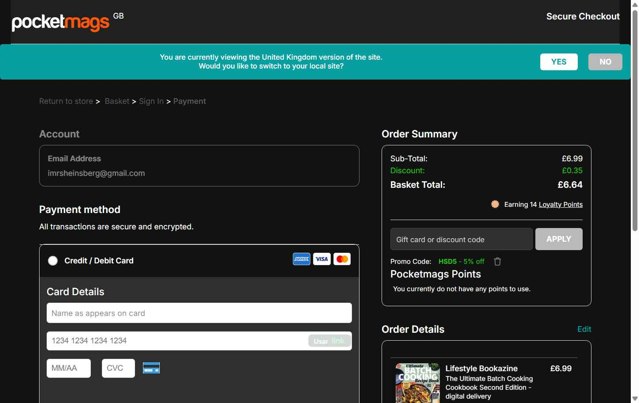
Task: Click the CVC card hint icon
Action: coord(151,368)
